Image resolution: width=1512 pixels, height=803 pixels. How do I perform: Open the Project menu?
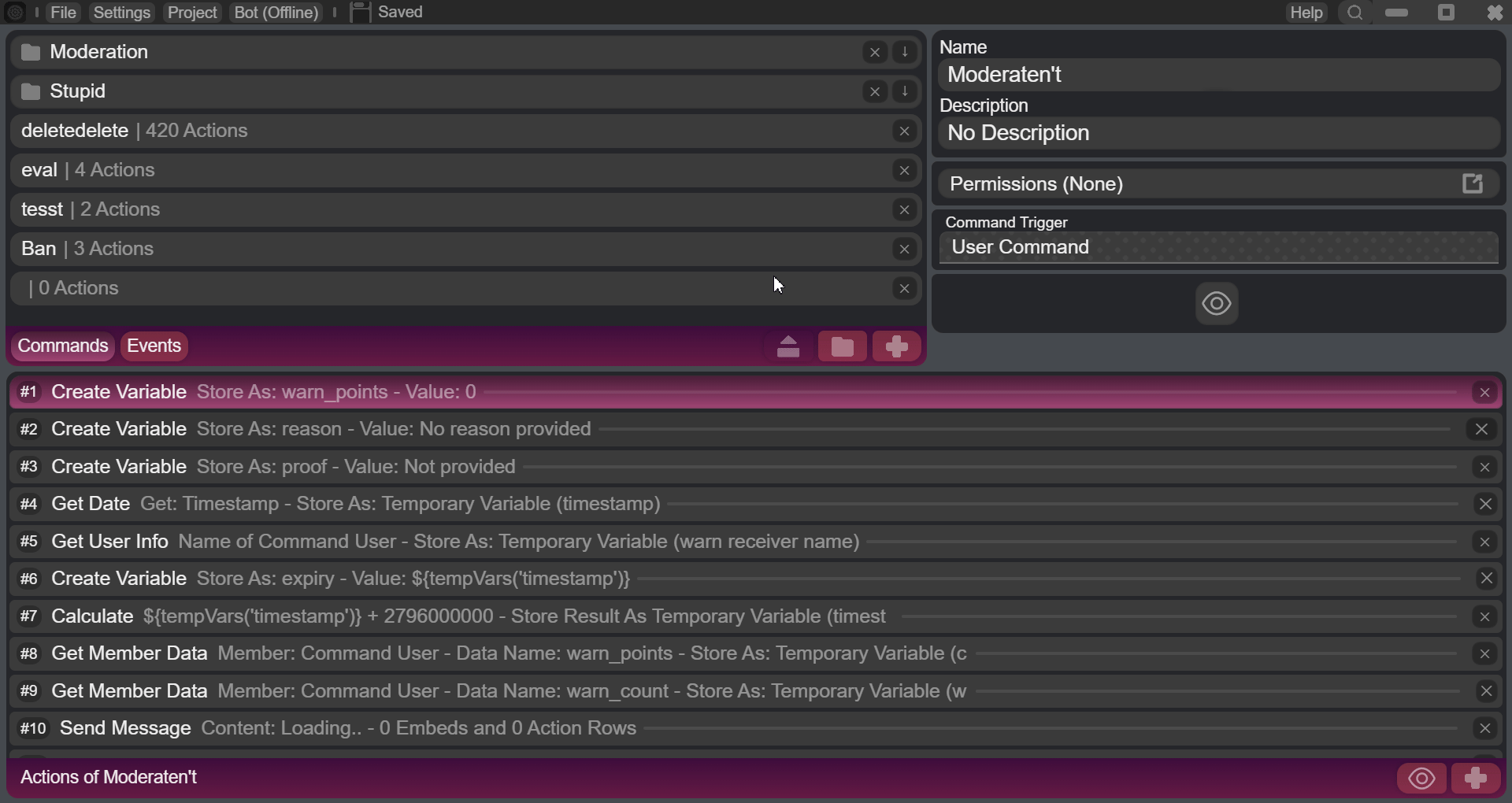192,13
